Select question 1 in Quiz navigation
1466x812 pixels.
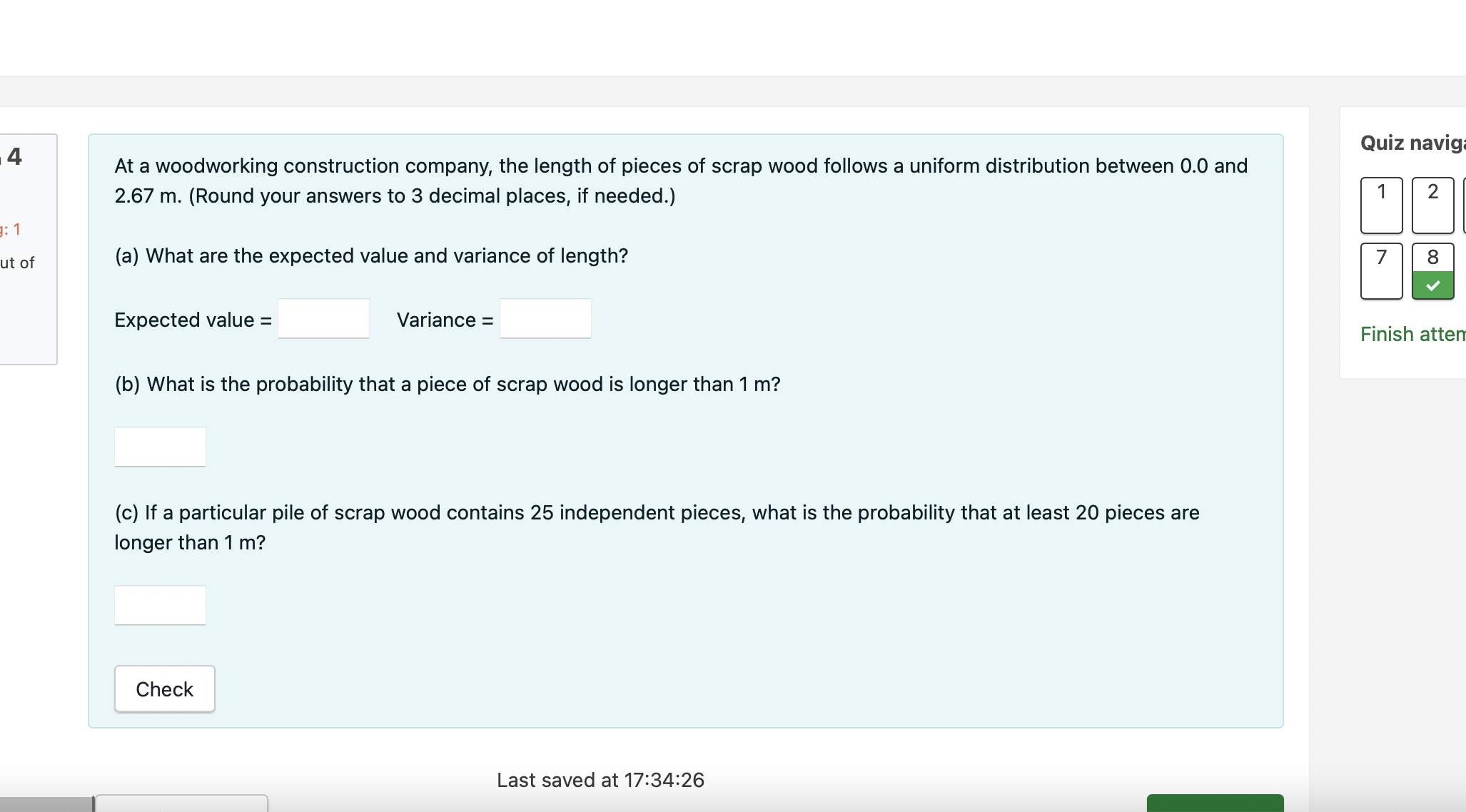click(x=1380, y=205)
